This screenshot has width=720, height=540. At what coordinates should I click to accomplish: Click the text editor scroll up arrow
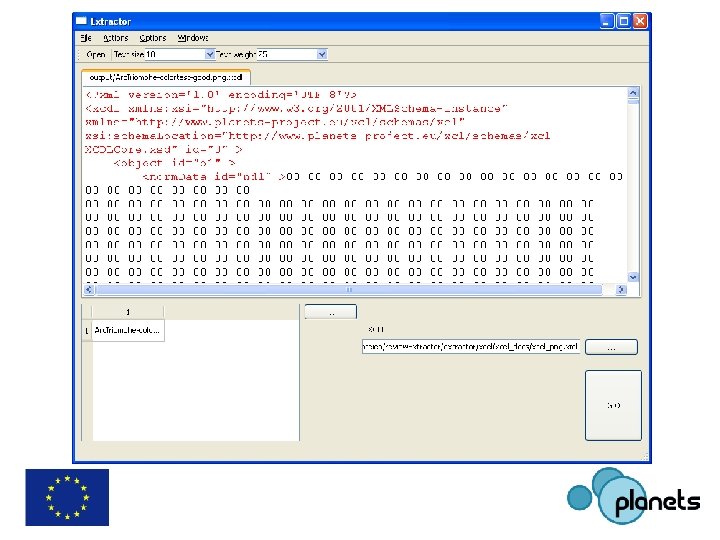[633, 93]
